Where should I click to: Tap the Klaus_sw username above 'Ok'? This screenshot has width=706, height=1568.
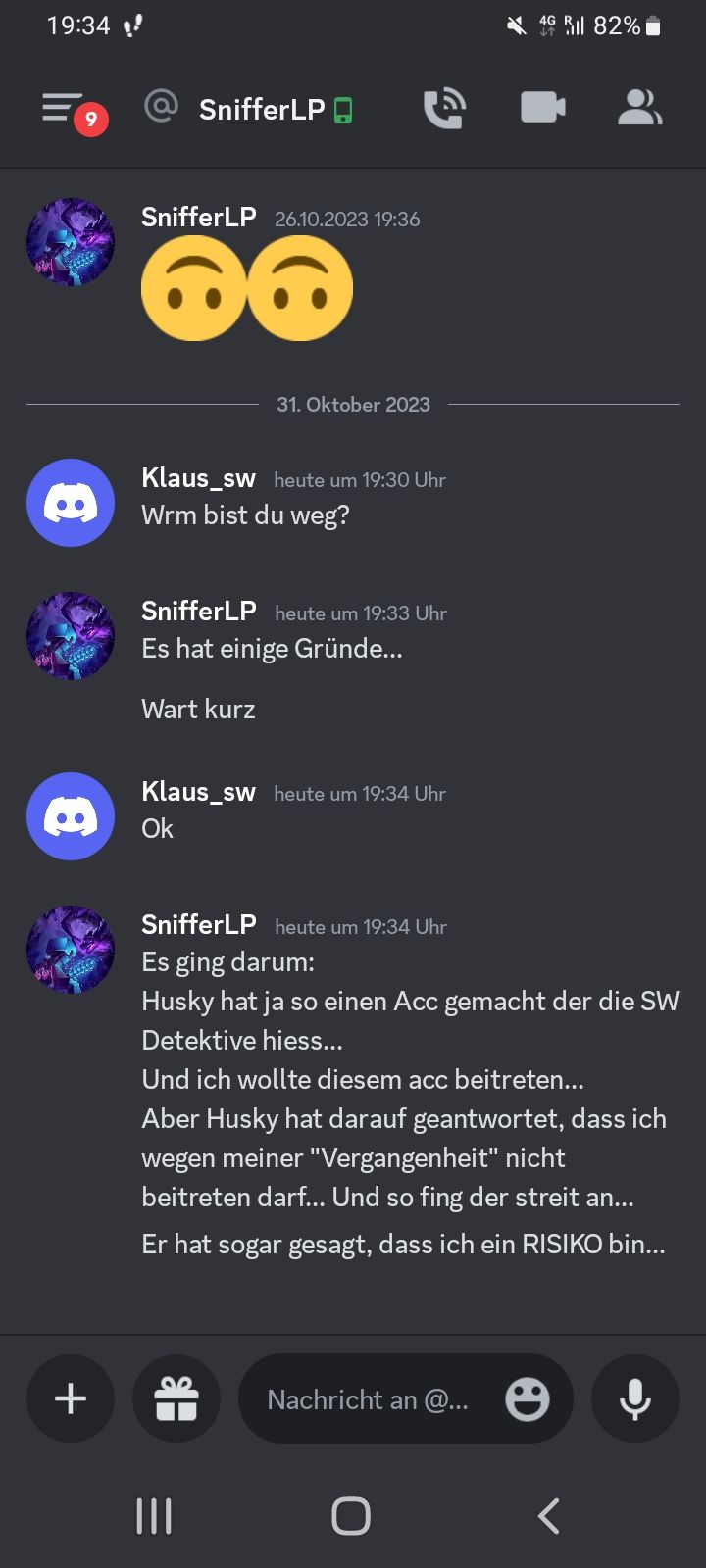198,792
